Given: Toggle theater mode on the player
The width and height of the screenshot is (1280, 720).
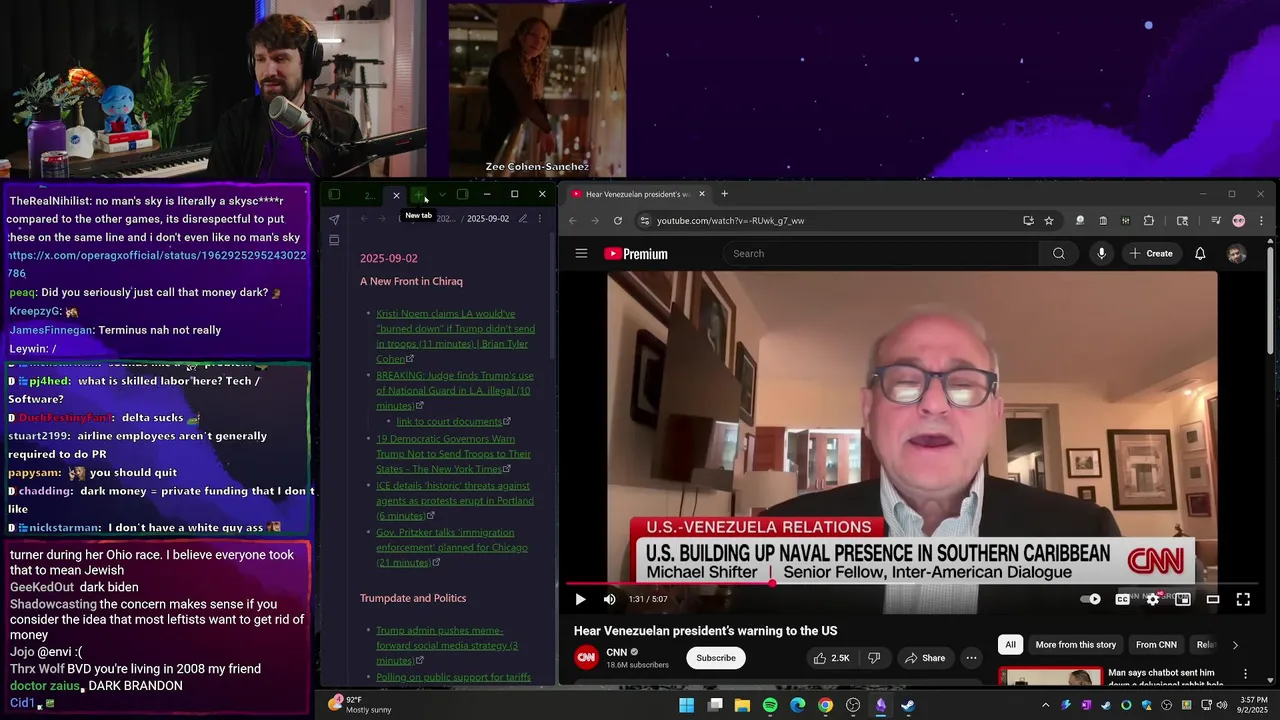Looking at the screenshot, I should point(1213,599).
